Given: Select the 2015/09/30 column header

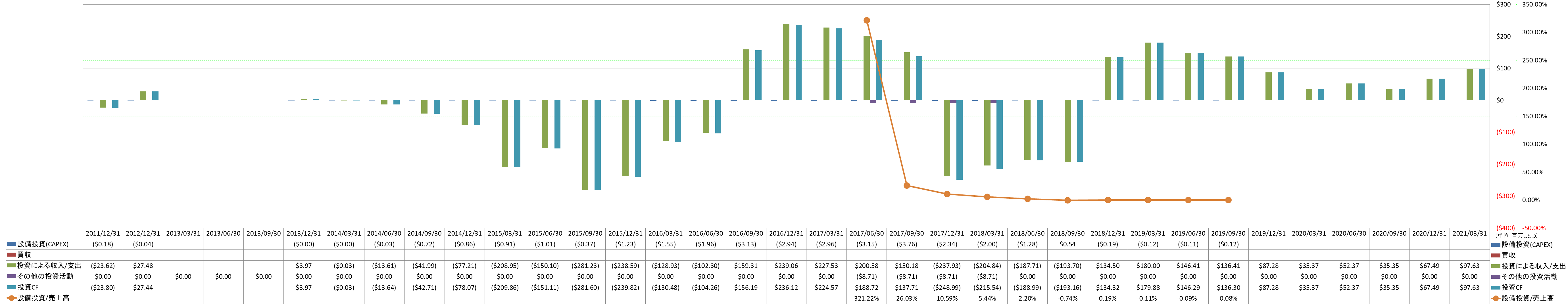Looking at the screenshot, I should point(585,234).
